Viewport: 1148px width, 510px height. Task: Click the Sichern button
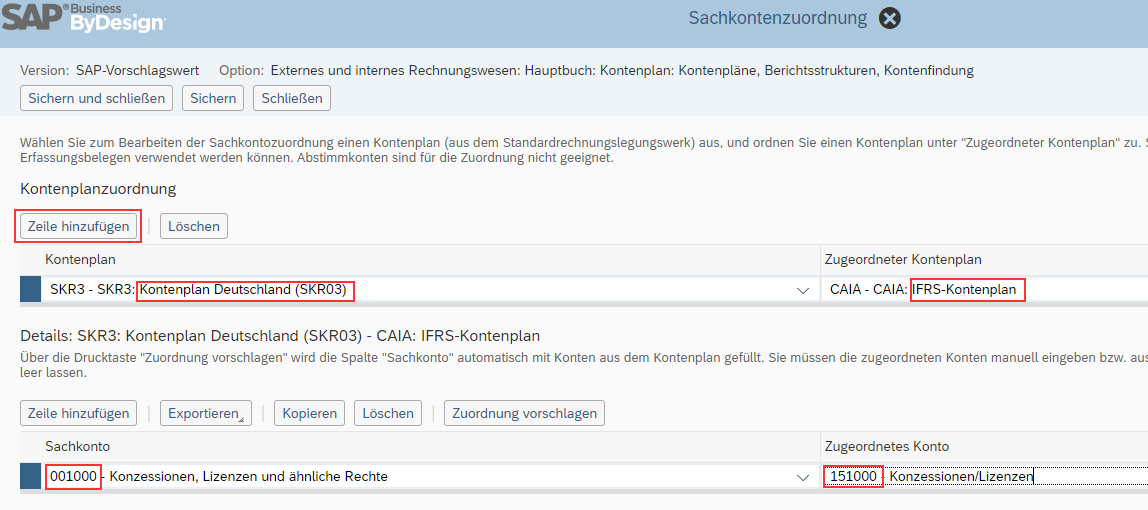click(x=213, y=98)
